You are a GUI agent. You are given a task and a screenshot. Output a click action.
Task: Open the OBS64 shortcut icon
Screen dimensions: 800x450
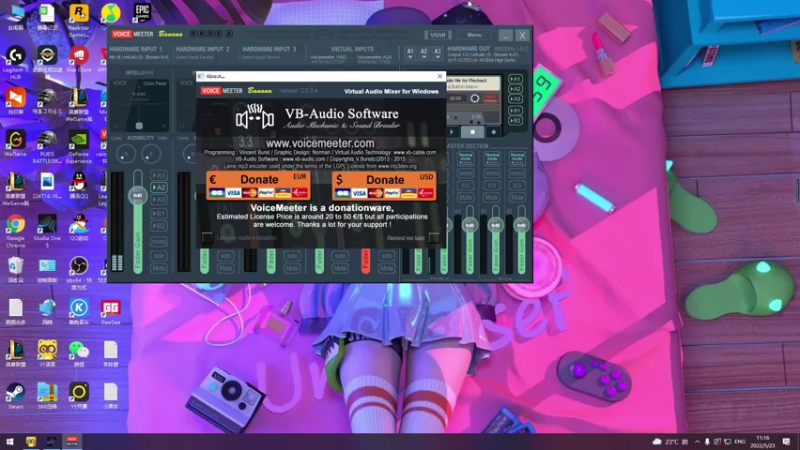[x=79, y=273]
